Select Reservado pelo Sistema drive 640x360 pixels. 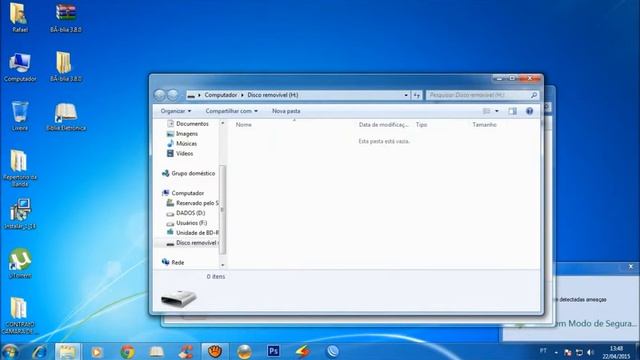pyautogui.click(x=192, y=203)
